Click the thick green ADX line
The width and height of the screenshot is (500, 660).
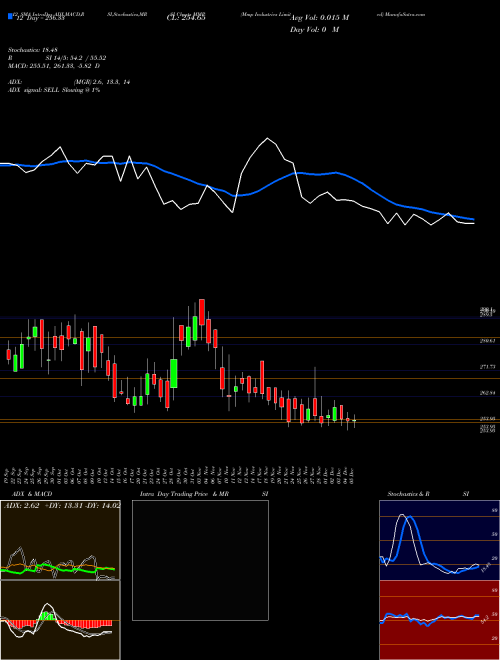[57, 569]
